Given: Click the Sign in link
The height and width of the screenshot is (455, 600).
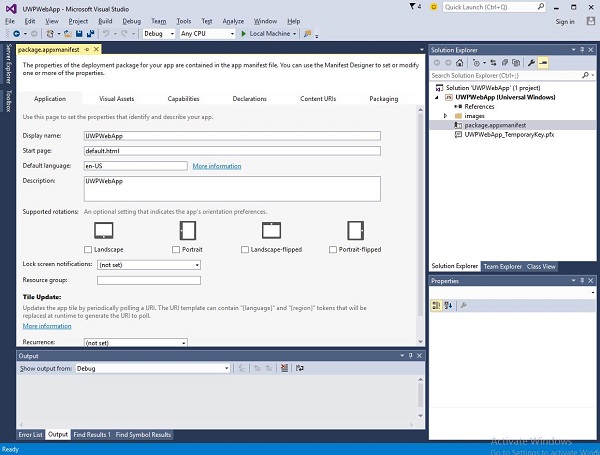Looking at the screenshot, I should [564, 20].
